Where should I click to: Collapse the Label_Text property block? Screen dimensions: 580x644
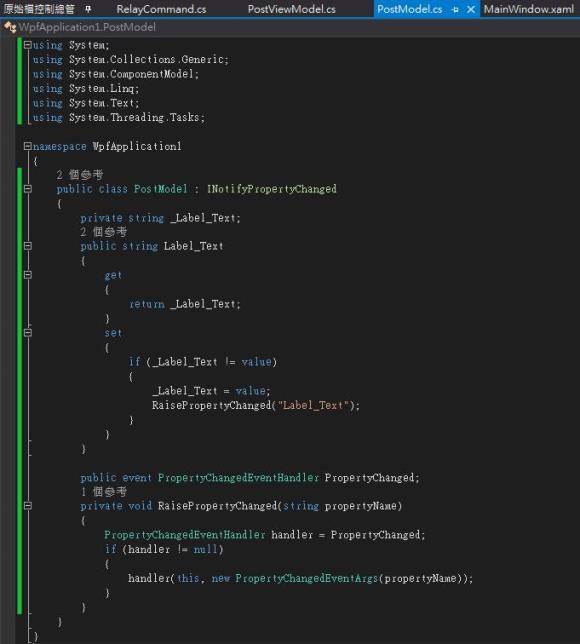click(x=28, y=246)
